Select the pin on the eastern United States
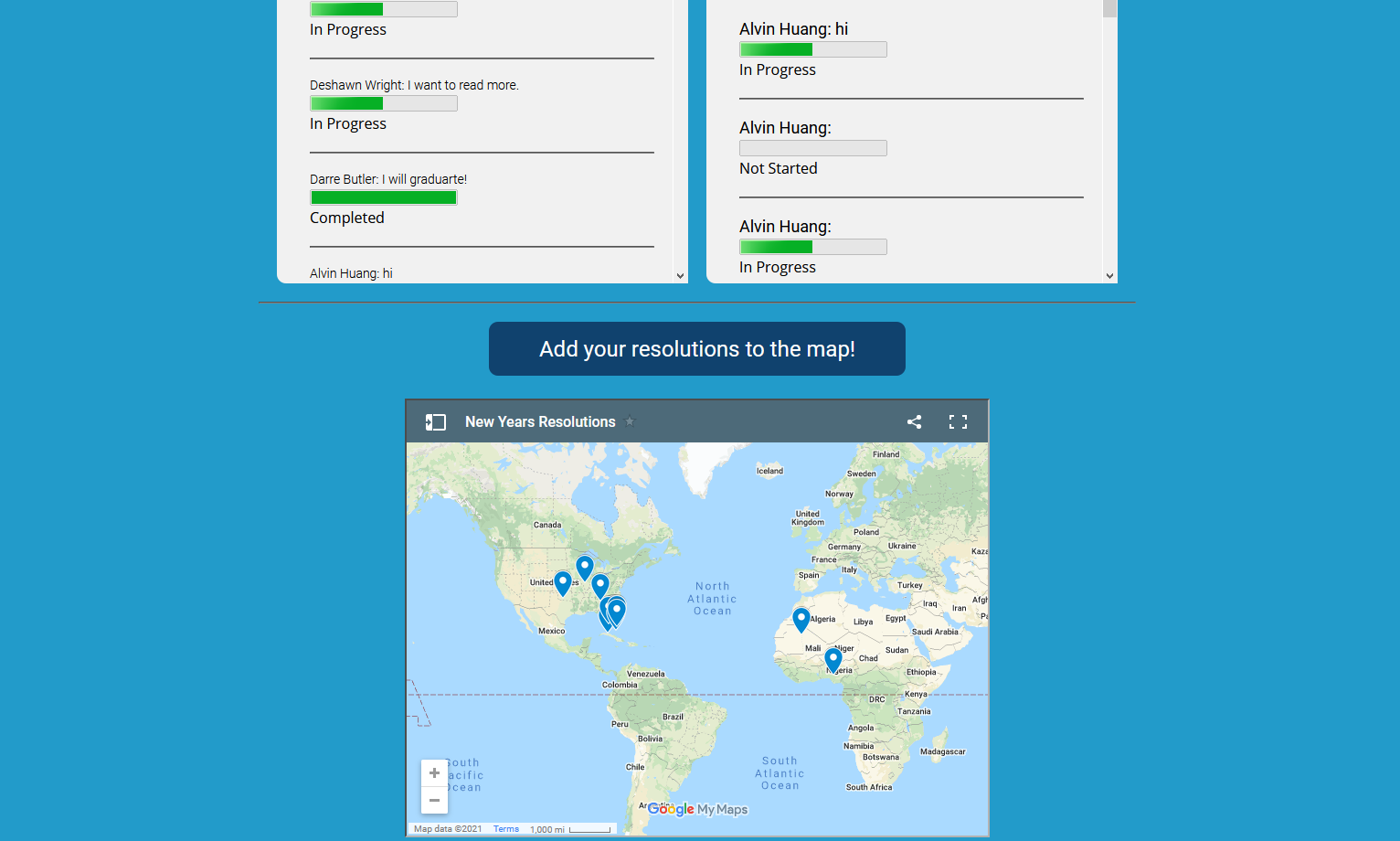1400x841 pixels. (600, 585)
